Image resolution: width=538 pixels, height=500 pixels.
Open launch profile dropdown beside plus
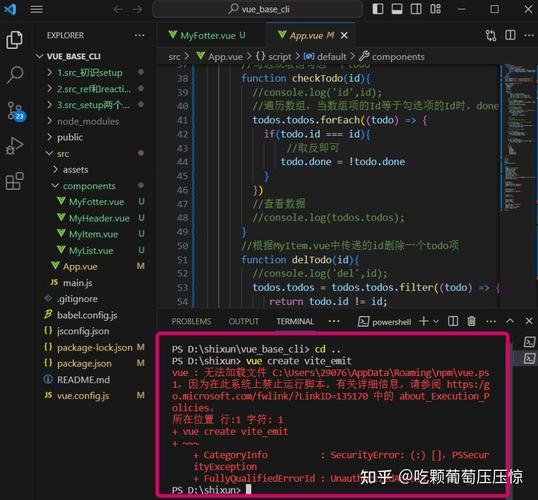point(436,322)
